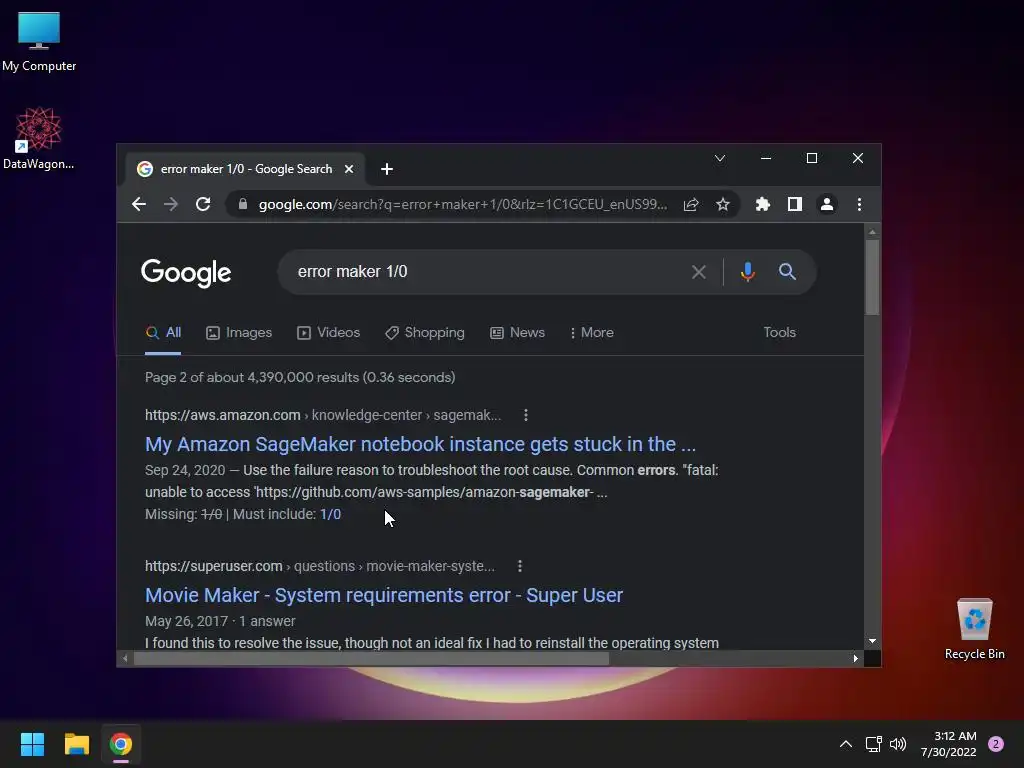Open the Extensions puzzle icon
The image size is (1024, 768).
[763, 204]
